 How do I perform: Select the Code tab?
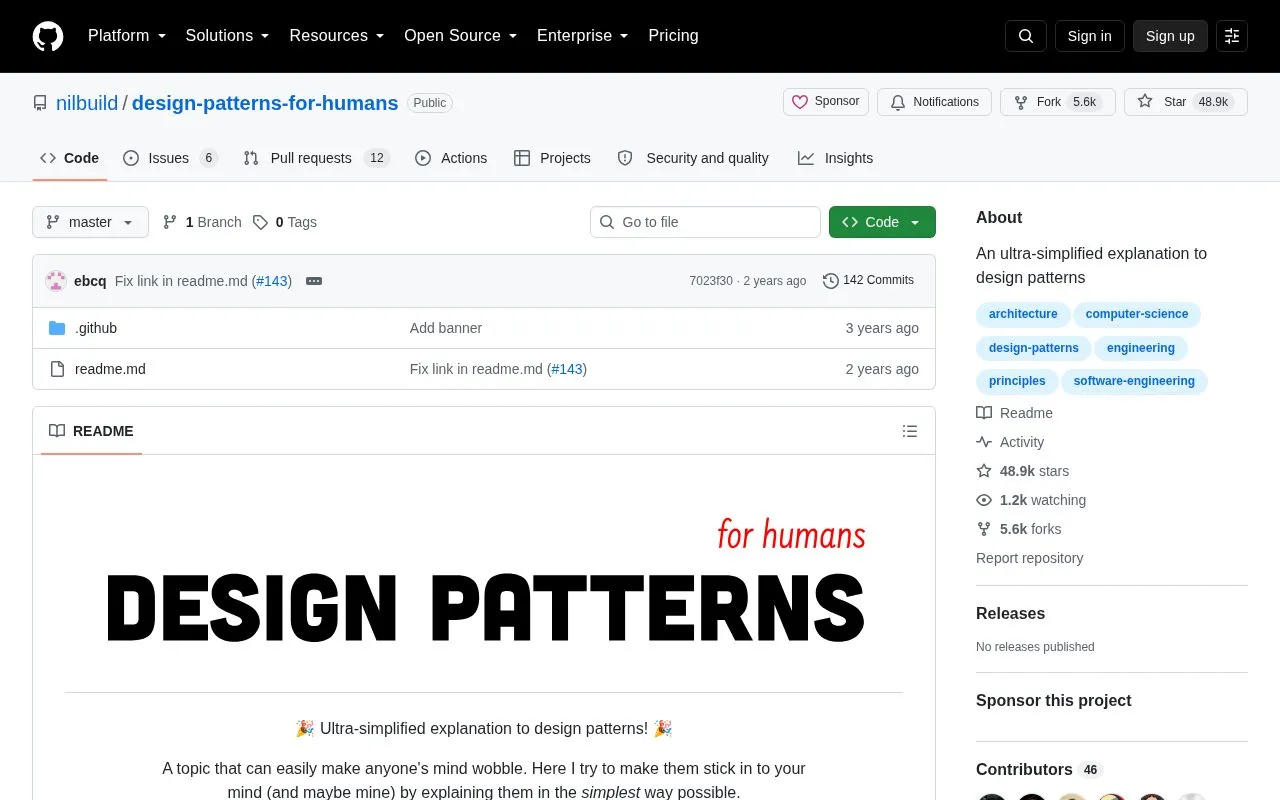click(70, 158)
